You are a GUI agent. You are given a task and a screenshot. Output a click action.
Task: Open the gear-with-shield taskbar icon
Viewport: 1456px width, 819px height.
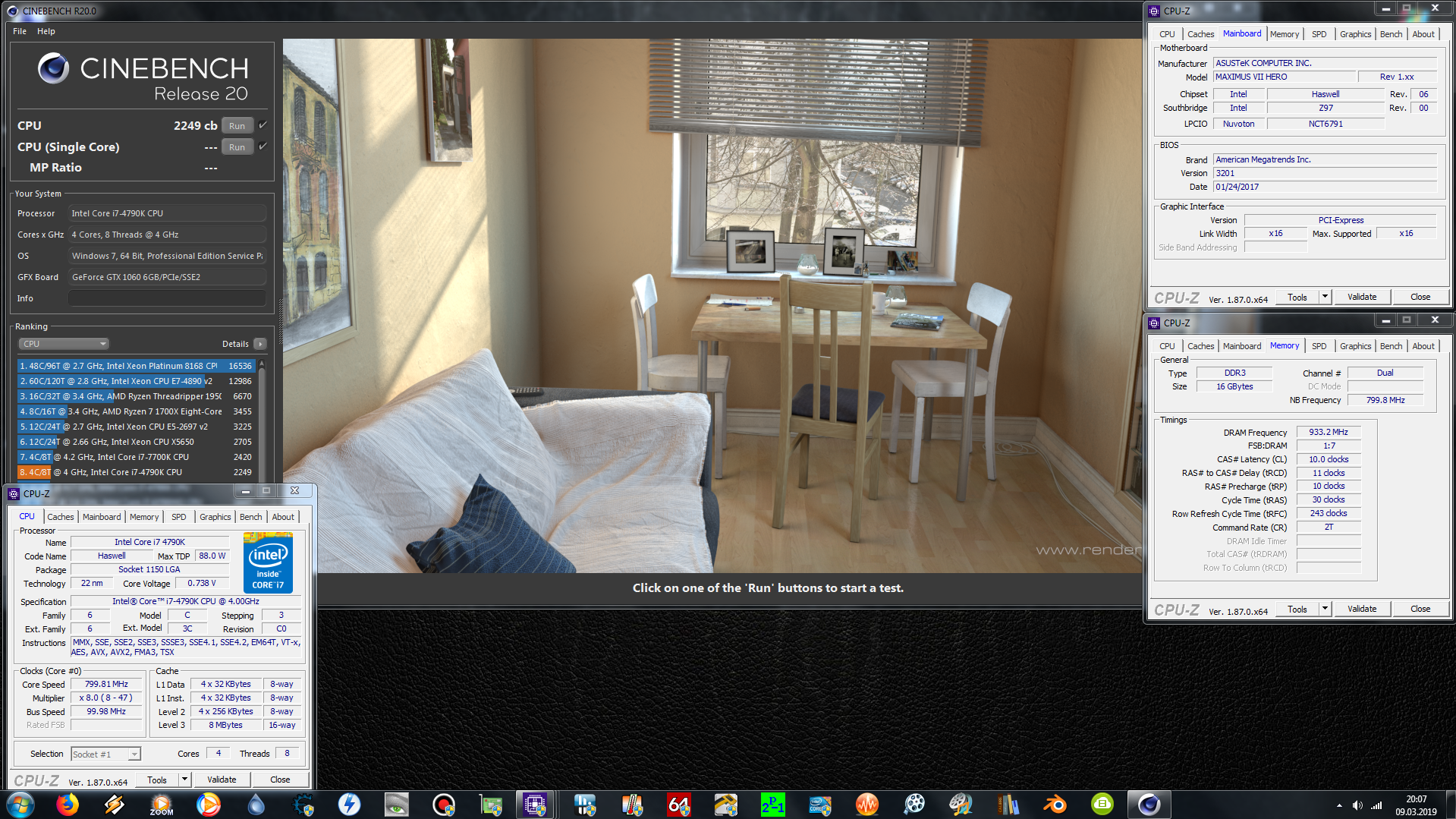point(303,805)
